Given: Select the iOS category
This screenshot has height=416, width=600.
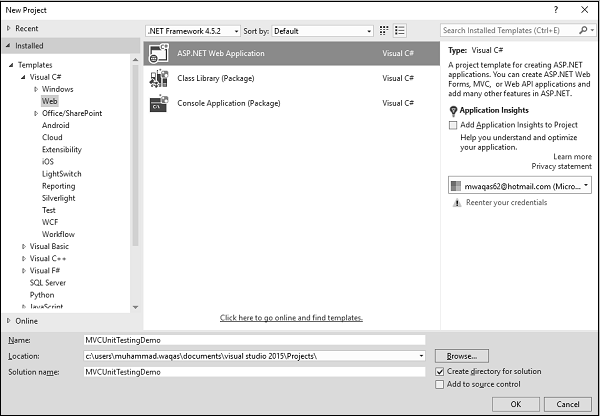Looking at the screenshot, I should click(48, 162).
